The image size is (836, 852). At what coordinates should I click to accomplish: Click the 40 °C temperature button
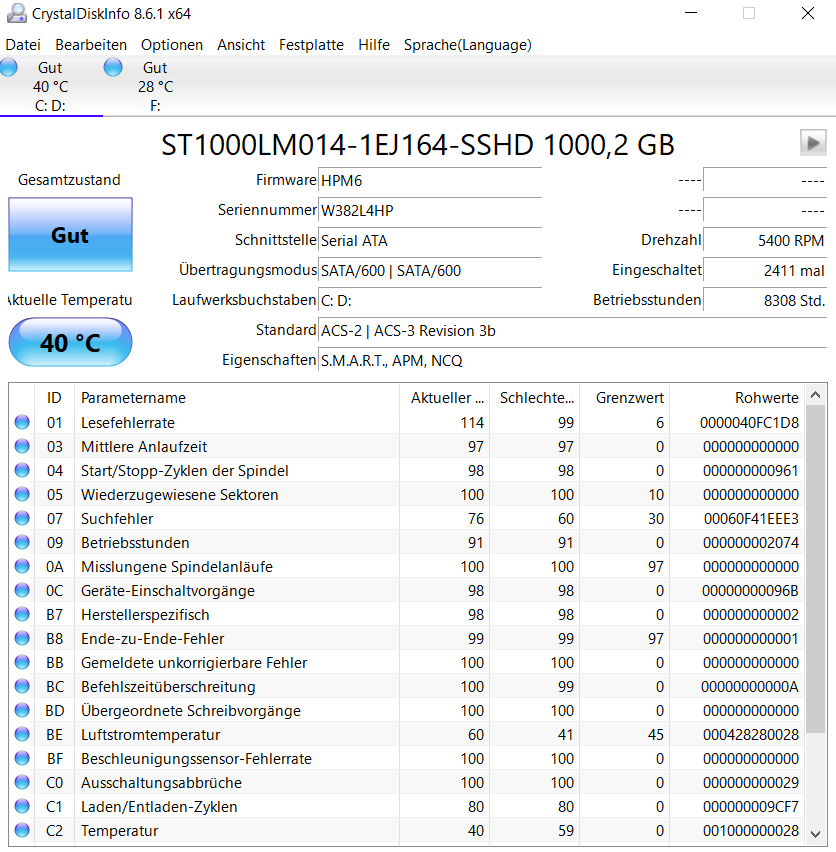[71, 342]
